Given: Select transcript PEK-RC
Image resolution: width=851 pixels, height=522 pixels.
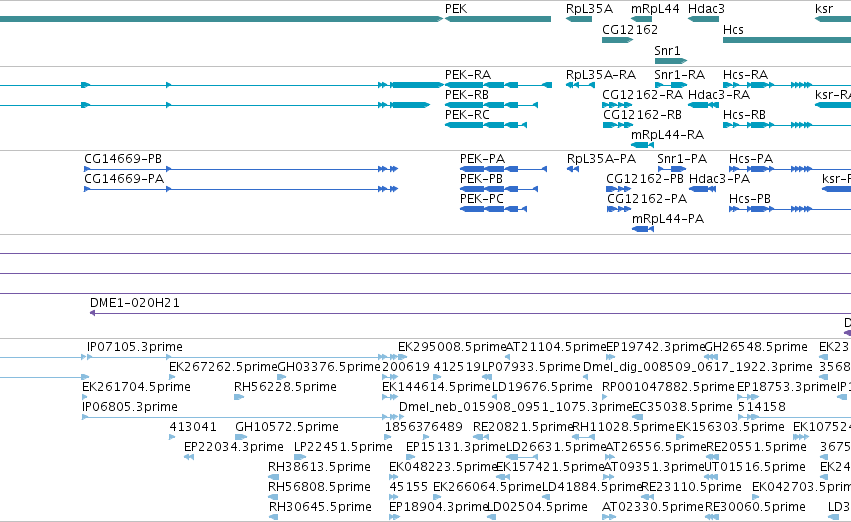Looking at the screenshot, I should (467, 114).
